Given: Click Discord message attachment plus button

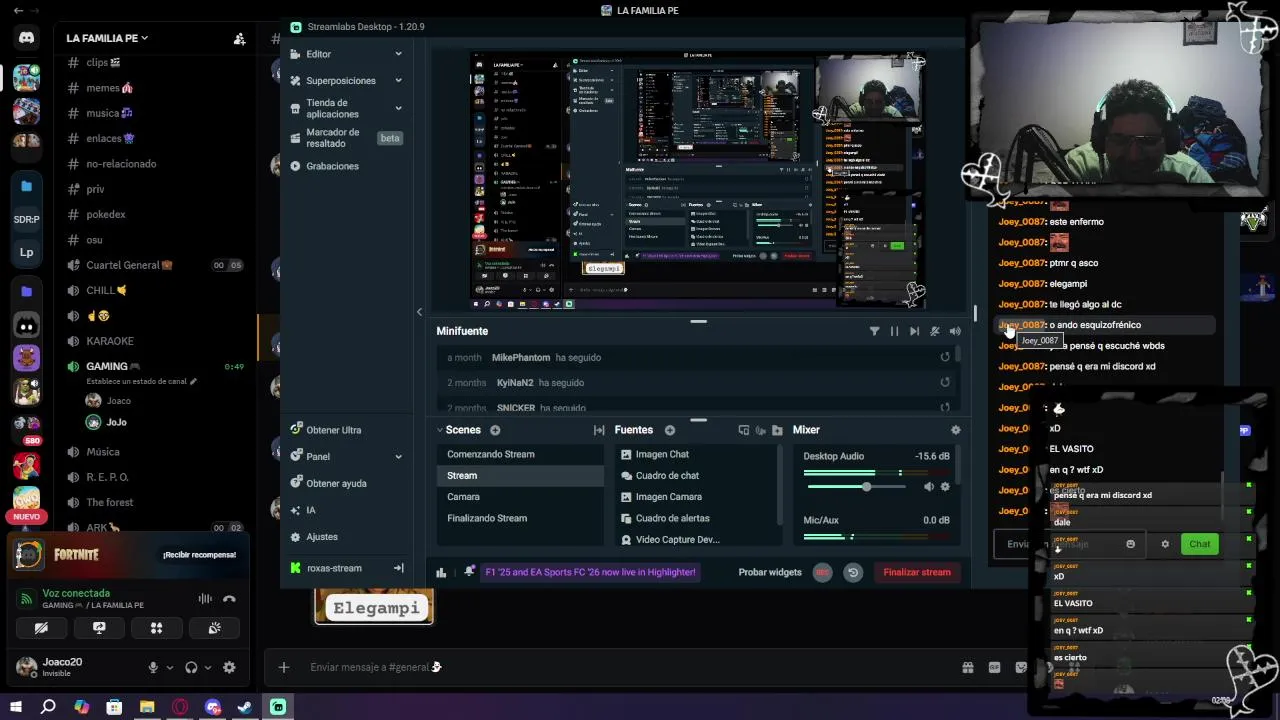Looking at the screenshot, I should [x=284, y=667].
